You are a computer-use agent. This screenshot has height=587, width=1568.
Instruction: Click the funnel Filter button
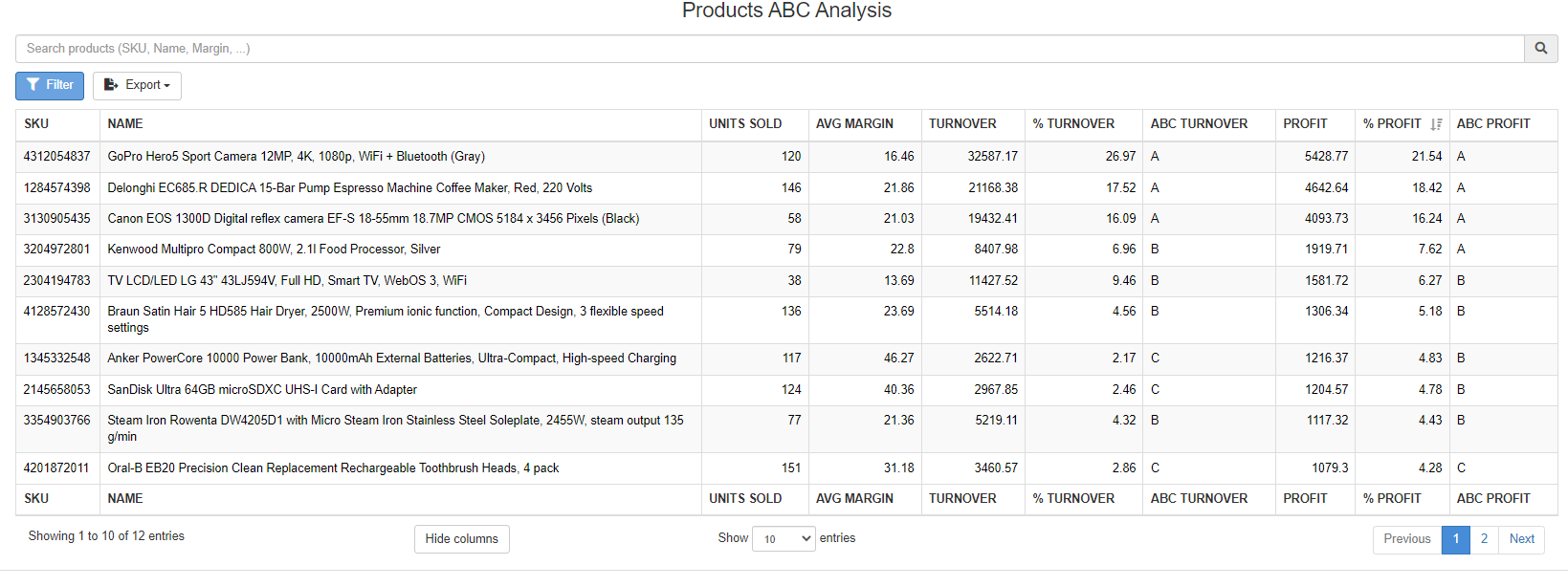coord(50,85)
